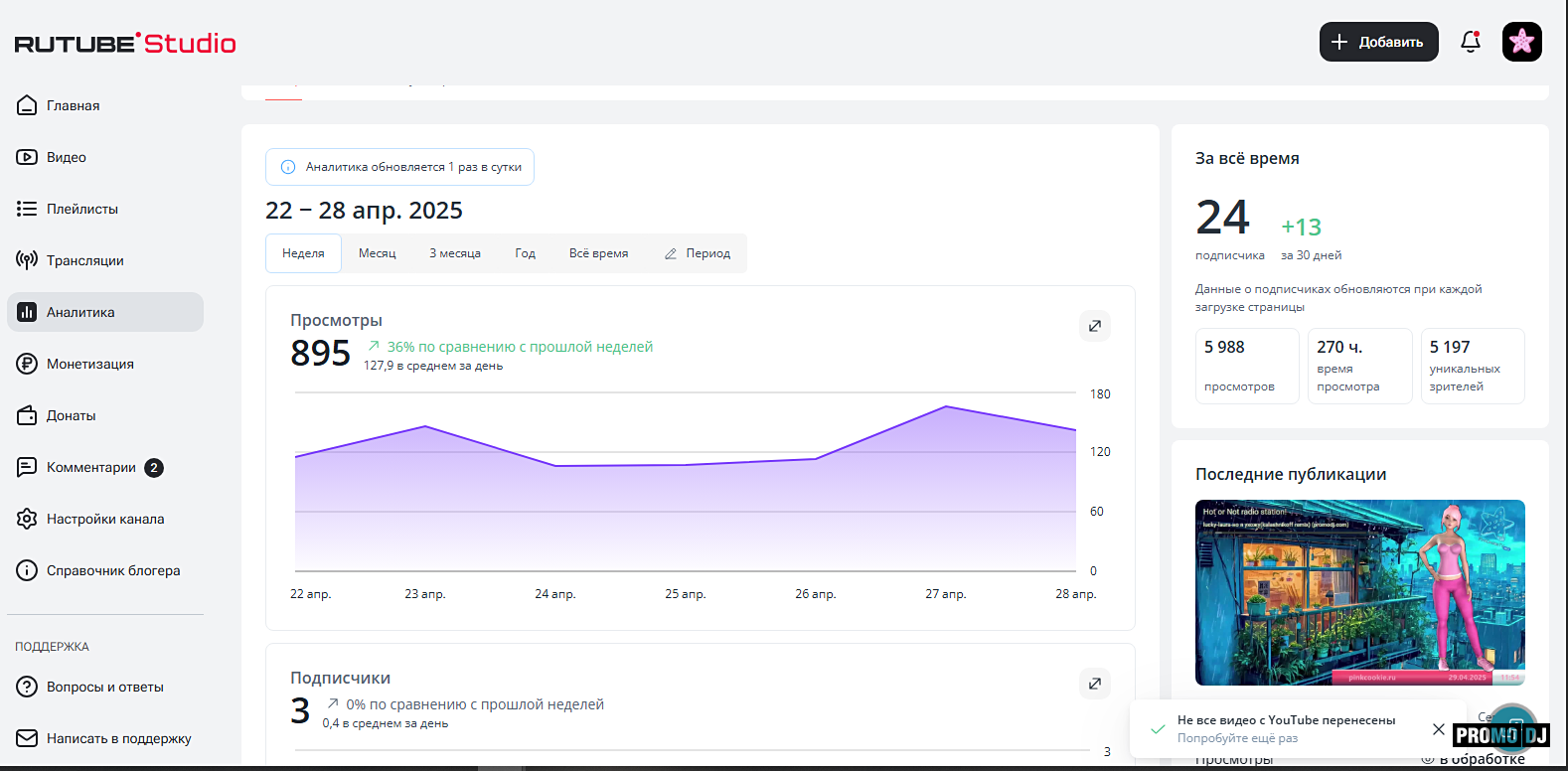
Task: Open the Донаты sidebar item
Action: click(x=70, y=415)
